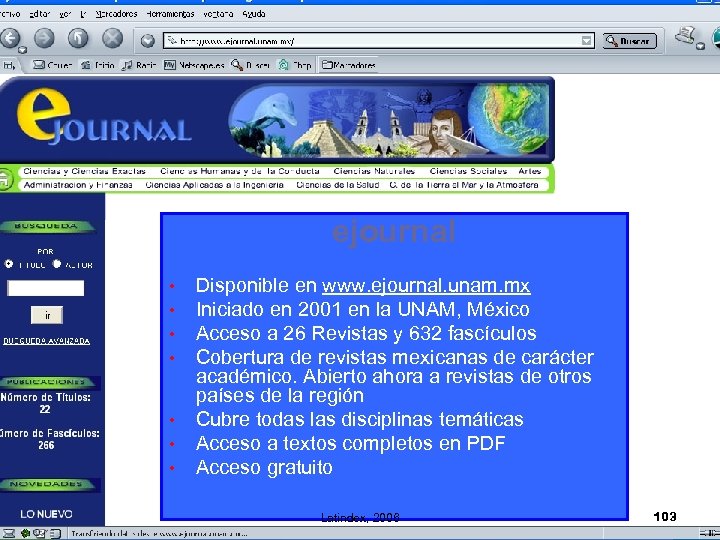720x540 pixels.
Task: Click the Buscar search button
Action: tap(630, 41)
